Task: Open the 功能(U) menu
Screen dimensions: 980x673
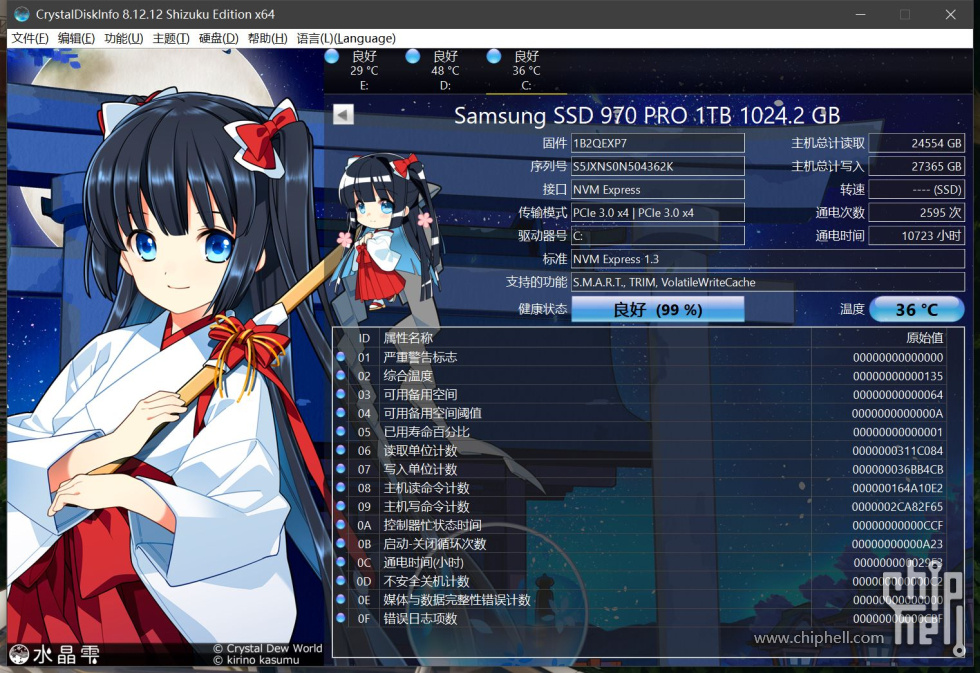Action: click(124, 38)
